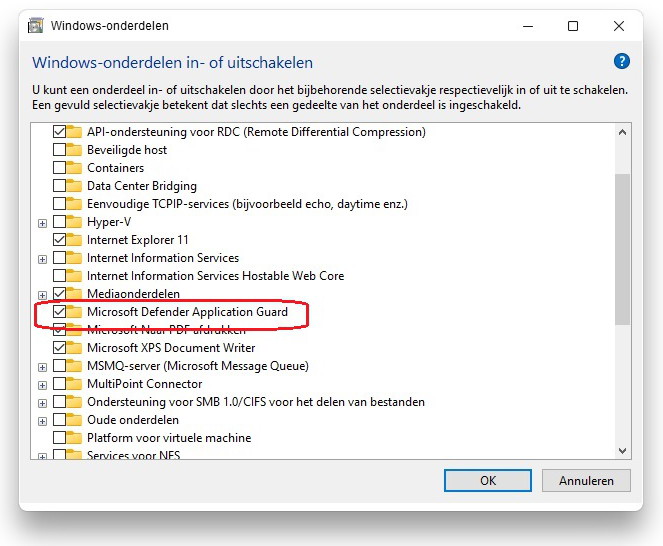Click the folder icon beside Hyper-V
Image resolution: width=663 pixels, height=546 pixels.
click(x=74, y=222)
